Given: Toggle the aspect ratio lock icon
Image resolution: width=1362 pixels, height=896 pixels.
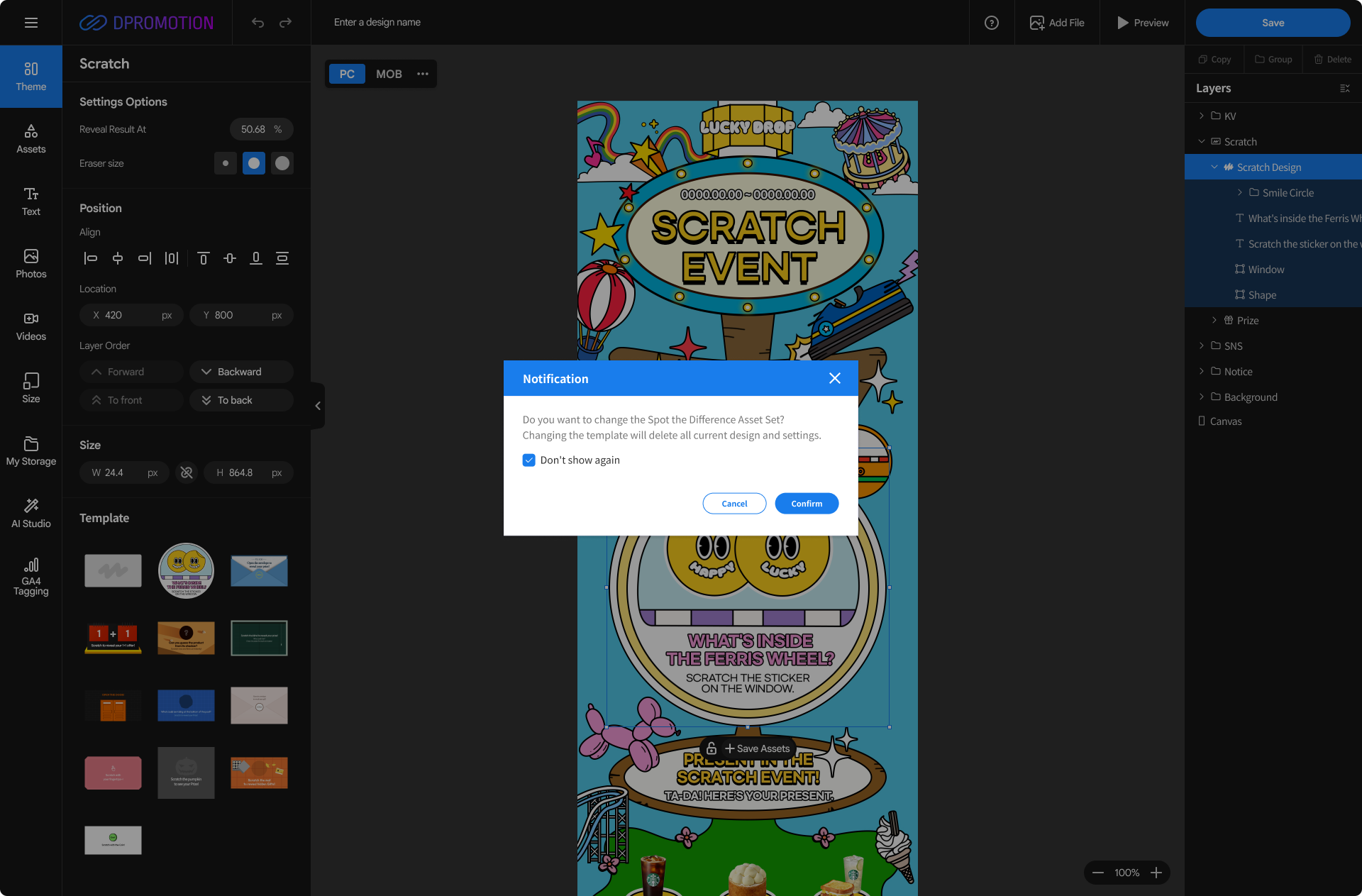Looking at the screenshot, I should tap(187, 472).
